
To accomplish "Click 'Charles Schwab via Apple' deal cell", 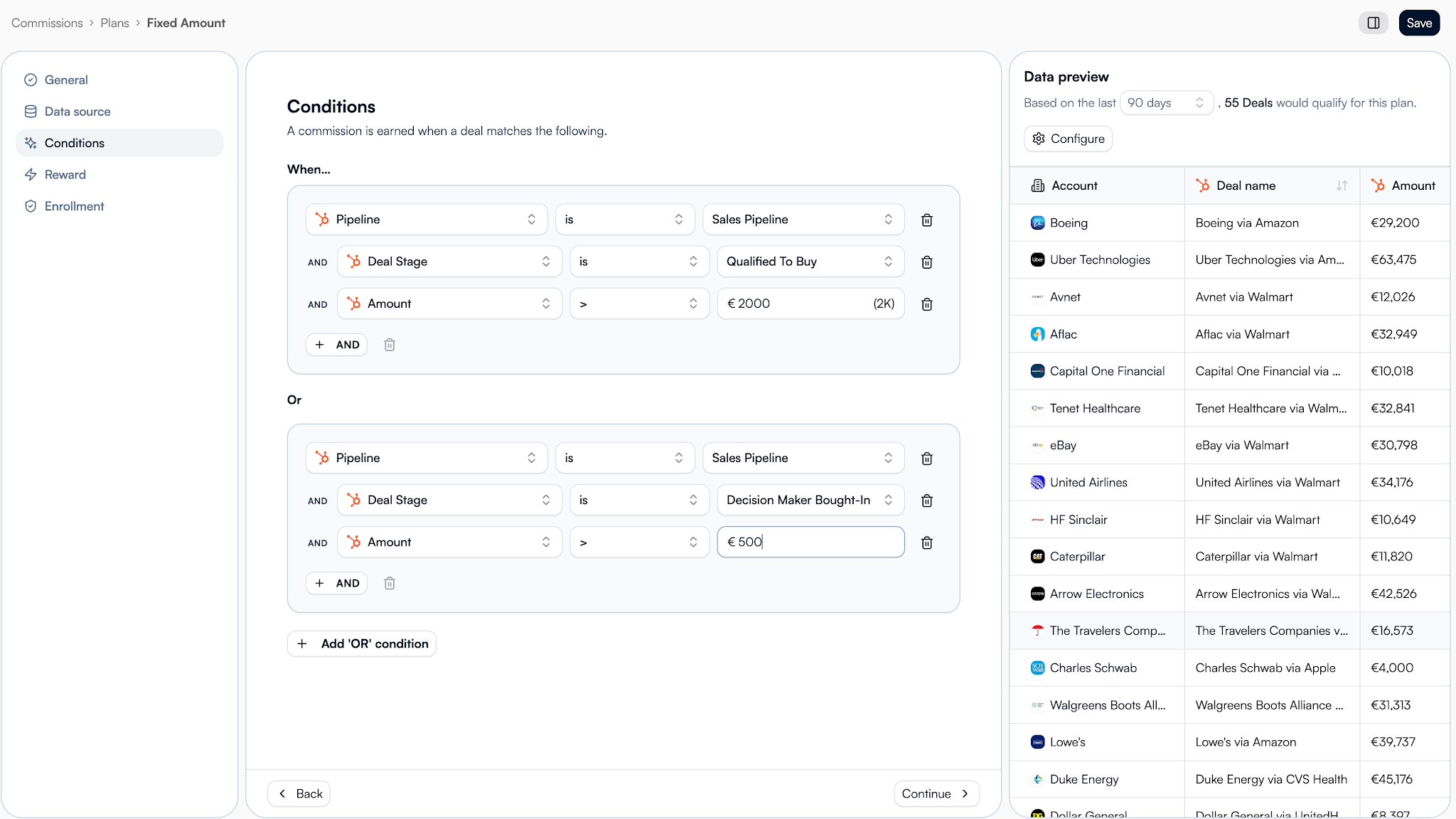I will click(x=1272, y=668).
